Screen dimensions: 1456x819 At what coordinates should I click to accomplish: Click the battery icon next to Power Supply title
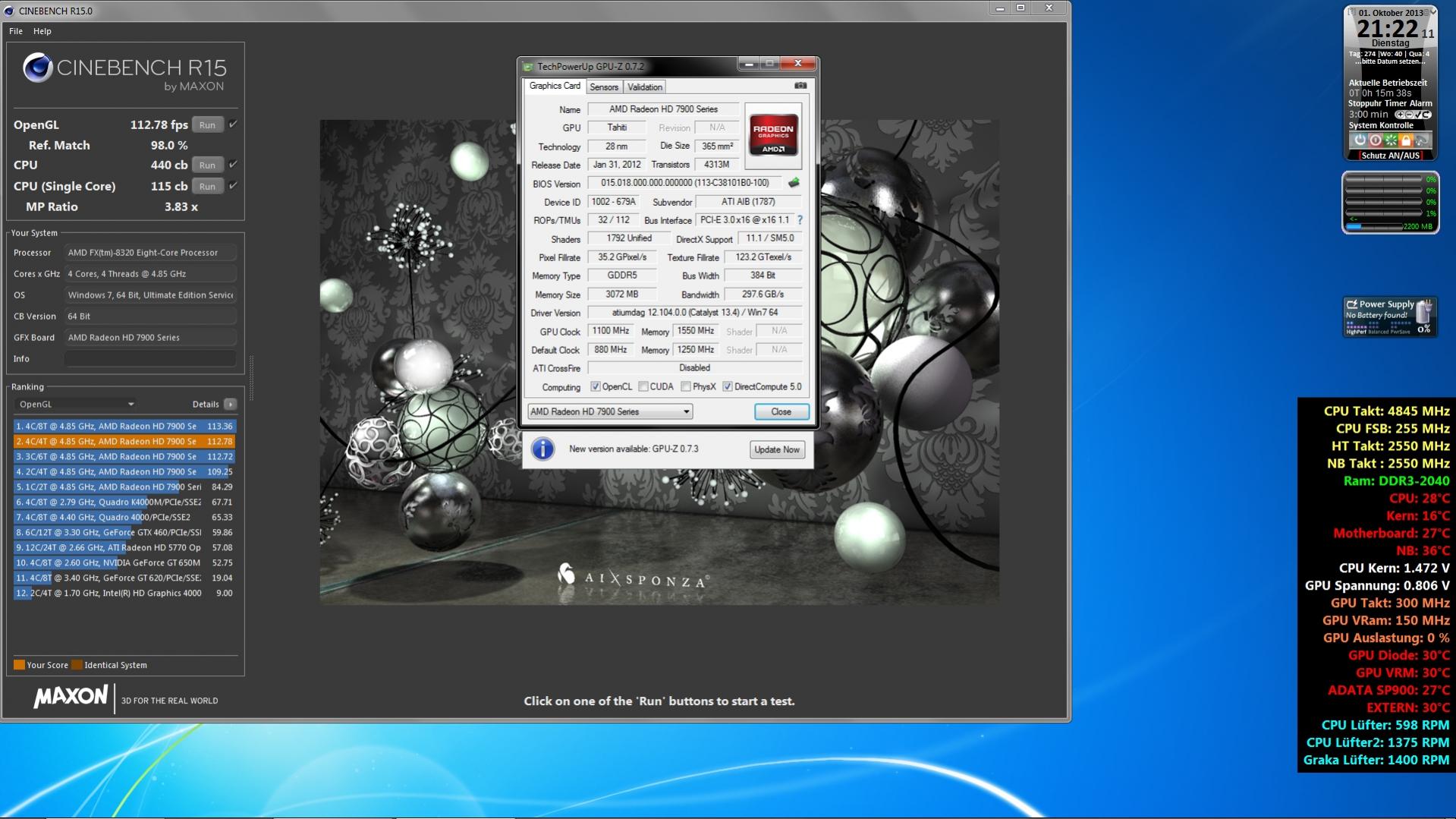tap(1351, 304)
